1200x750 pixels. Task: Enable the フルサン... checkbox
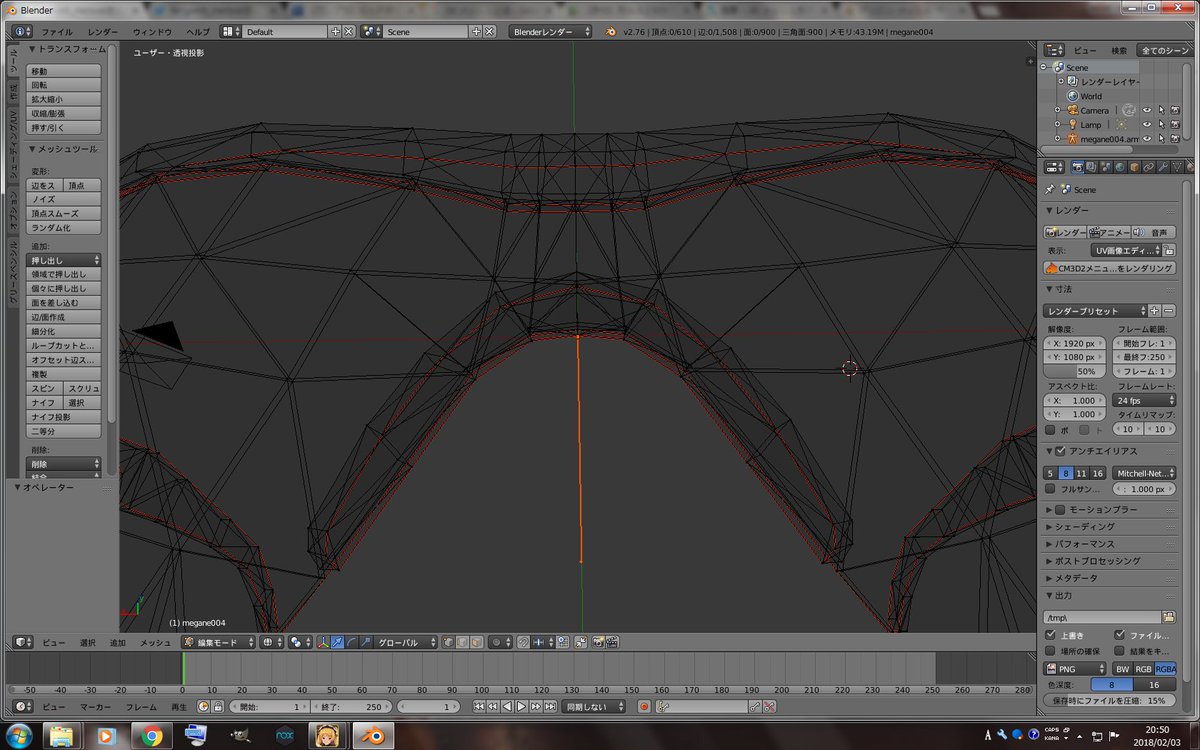tap(1050, 490)
